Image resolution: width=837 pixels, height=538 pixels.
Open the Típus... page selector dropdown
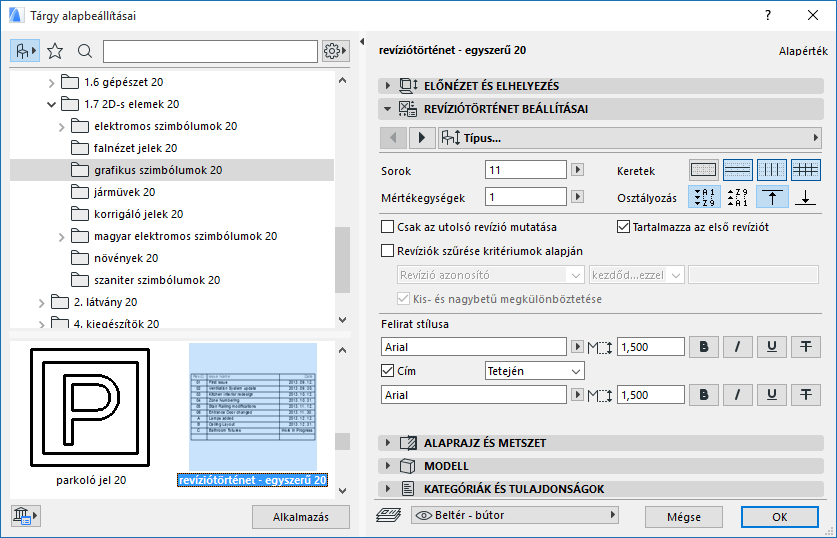tap(630, 138)
